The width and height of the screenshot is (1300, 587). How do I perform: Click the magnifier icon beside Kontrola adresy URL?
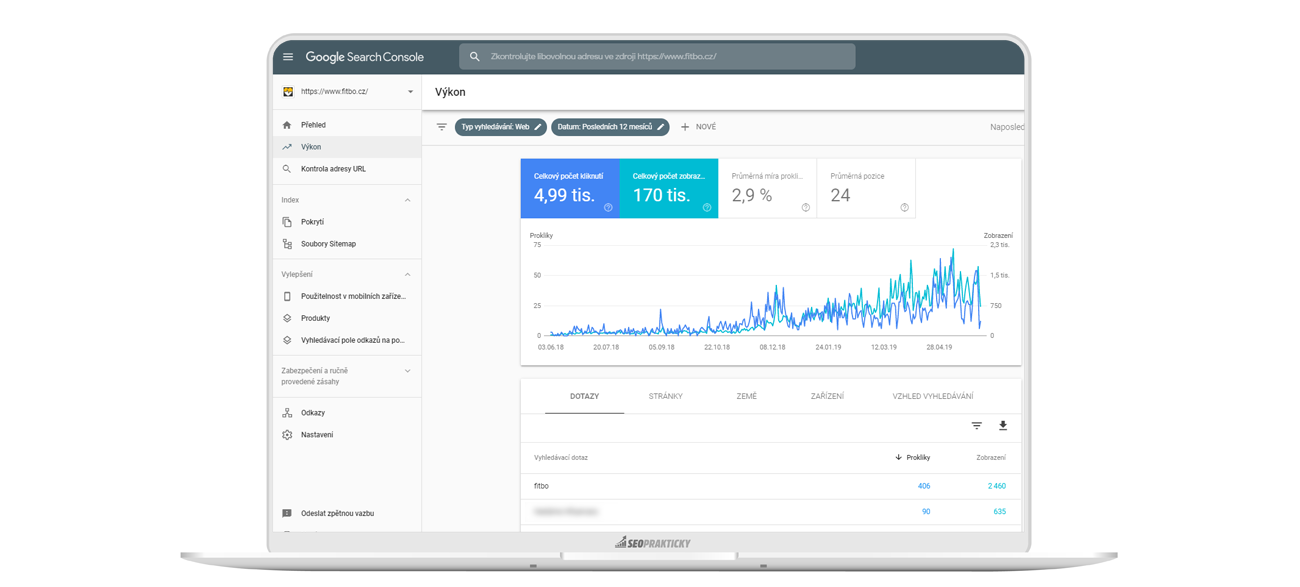pyautogui.click(x=287, y=169)
